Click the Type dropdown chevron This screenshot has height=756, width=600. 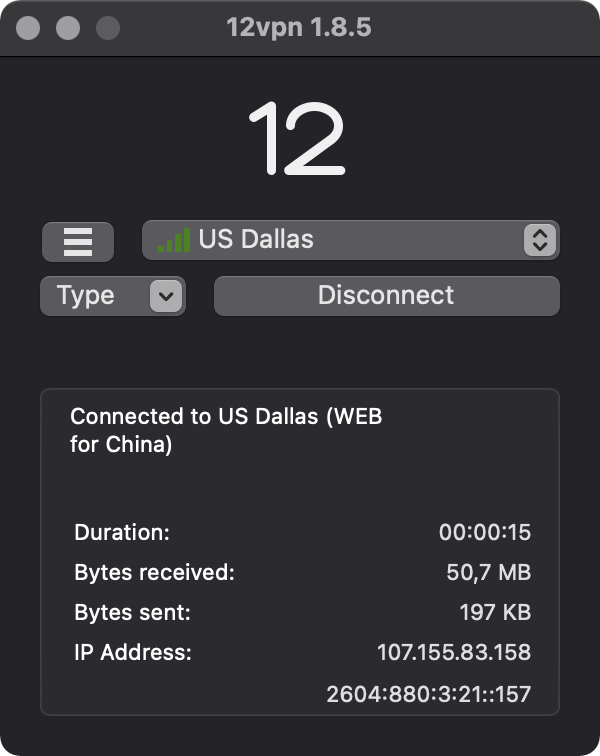166,296
